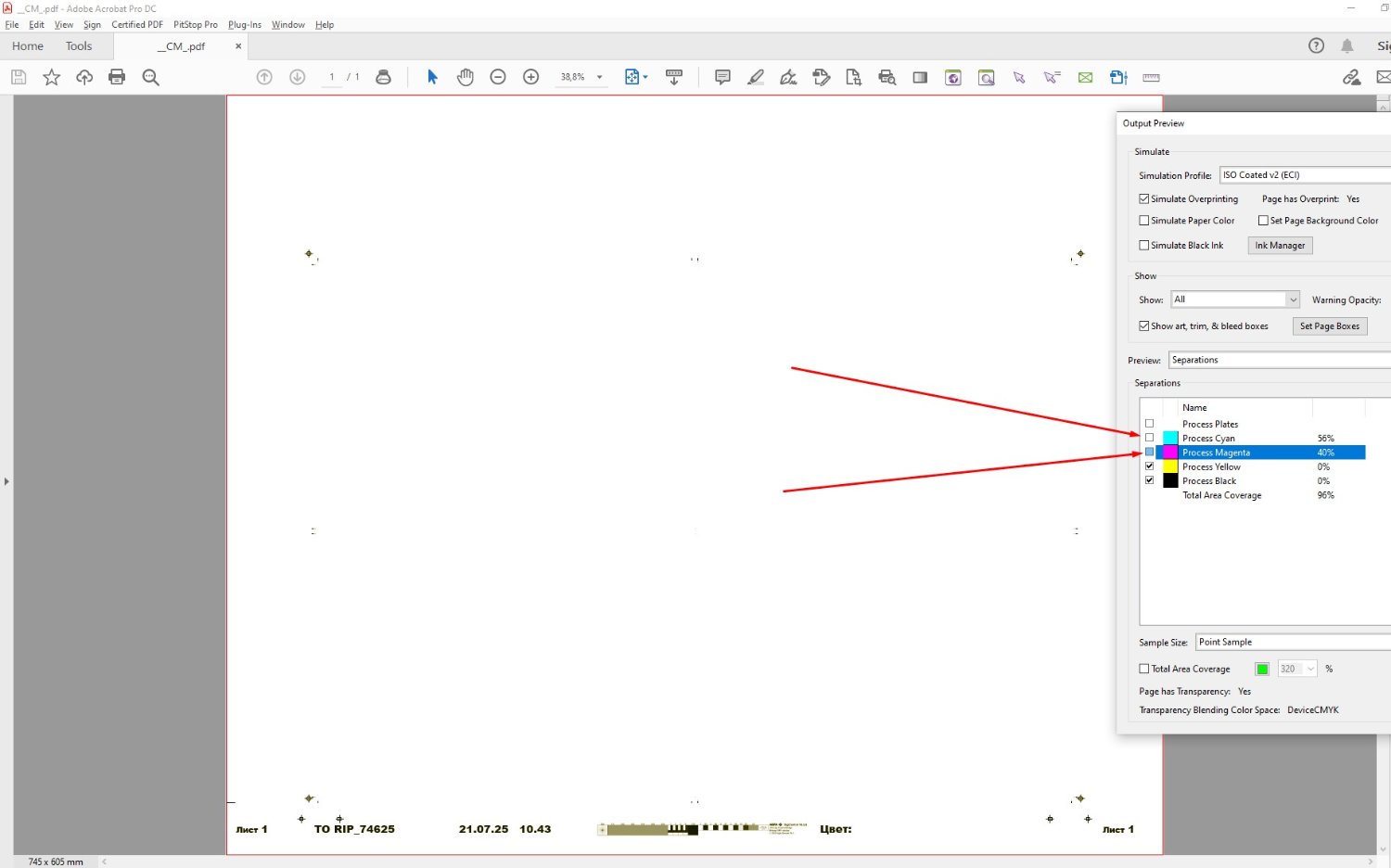1391x868 pixels.
Task: Open the Edit menu
Action: [37, 25]
